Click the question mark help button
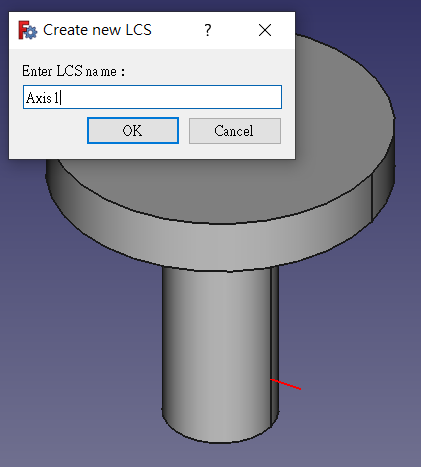 coord(208,30)
